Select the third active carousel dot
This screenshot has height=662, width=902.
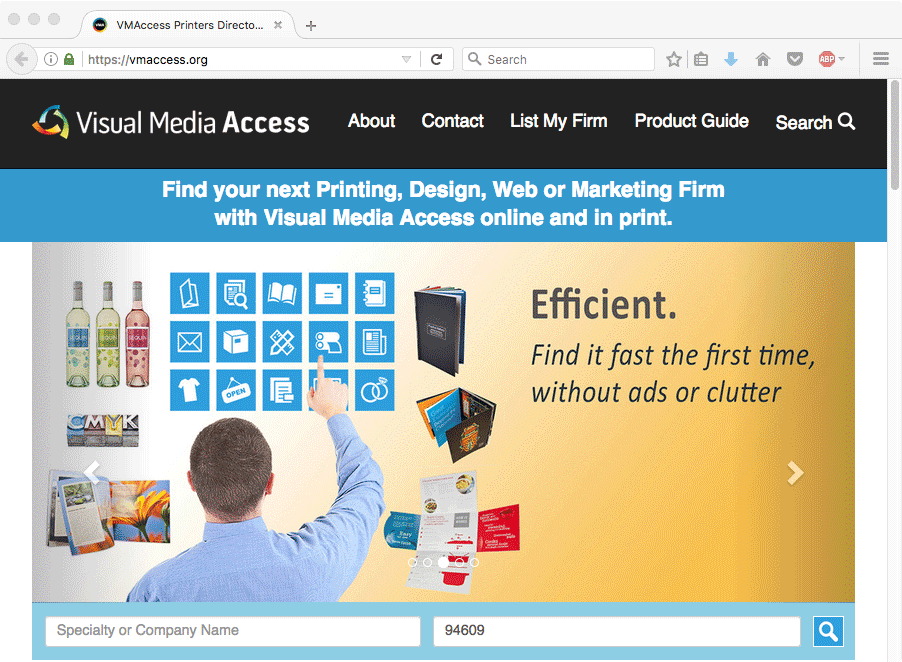click(x=443, y=562)
